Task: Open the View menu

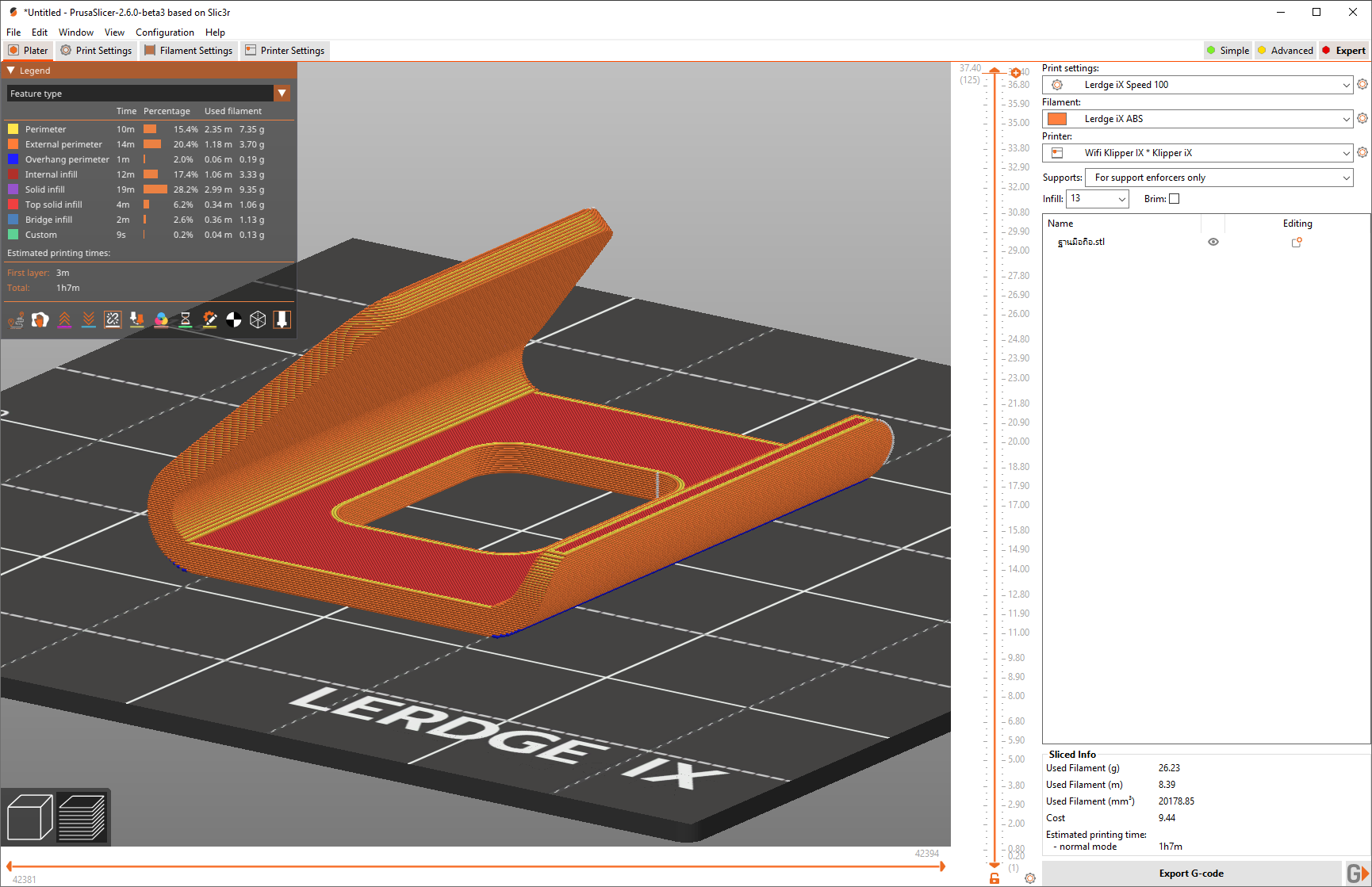Action: tap(114, 32)
